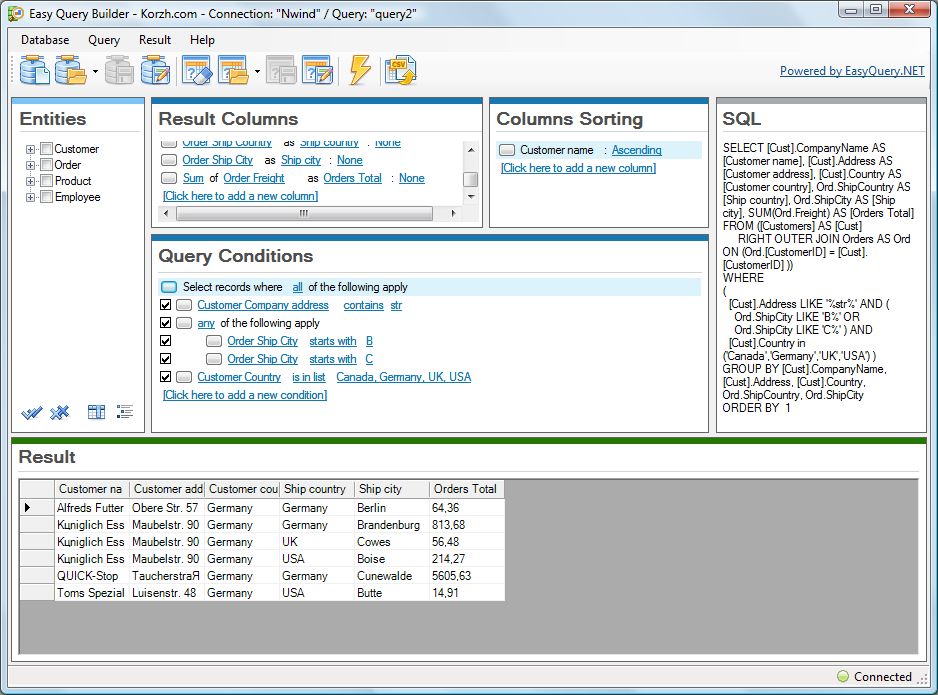Run the query with the lightning bolt icon
Viewport: 938px width, 695px height.
(359, 71)
